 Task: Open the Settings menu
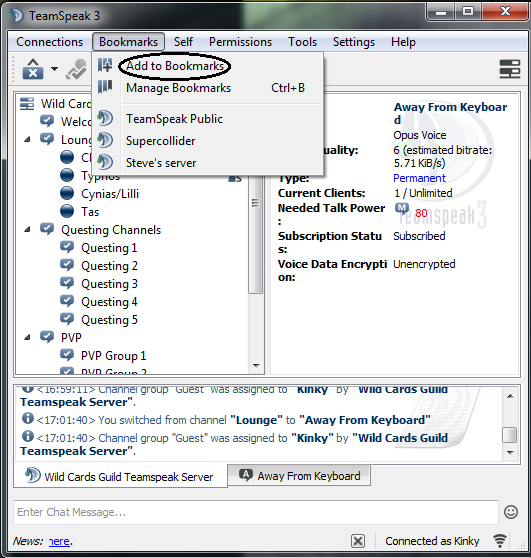tap(354, 42)
